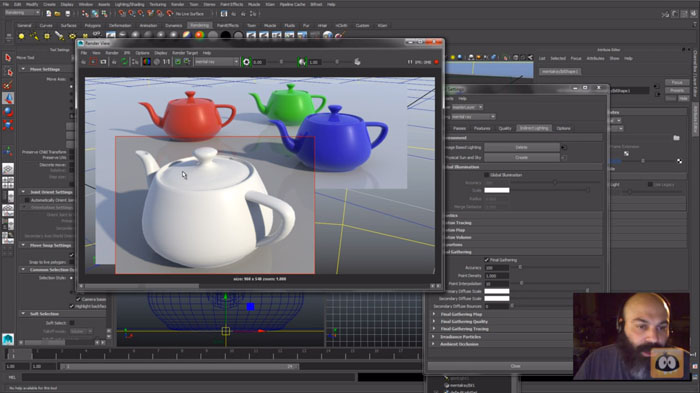The height and width of the screenshot is (393, 700).
Task: Open Render Target menu in Render View
Action: [185, 53]
